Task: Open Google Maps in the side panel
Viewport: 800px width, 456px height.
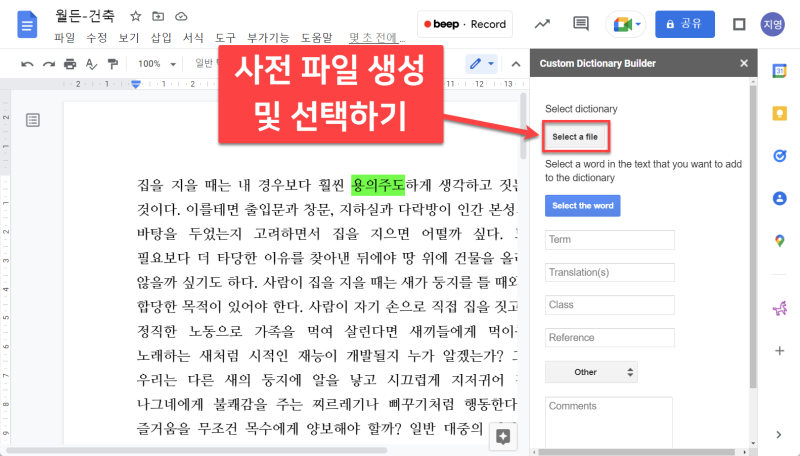Action: pos(780,240)
